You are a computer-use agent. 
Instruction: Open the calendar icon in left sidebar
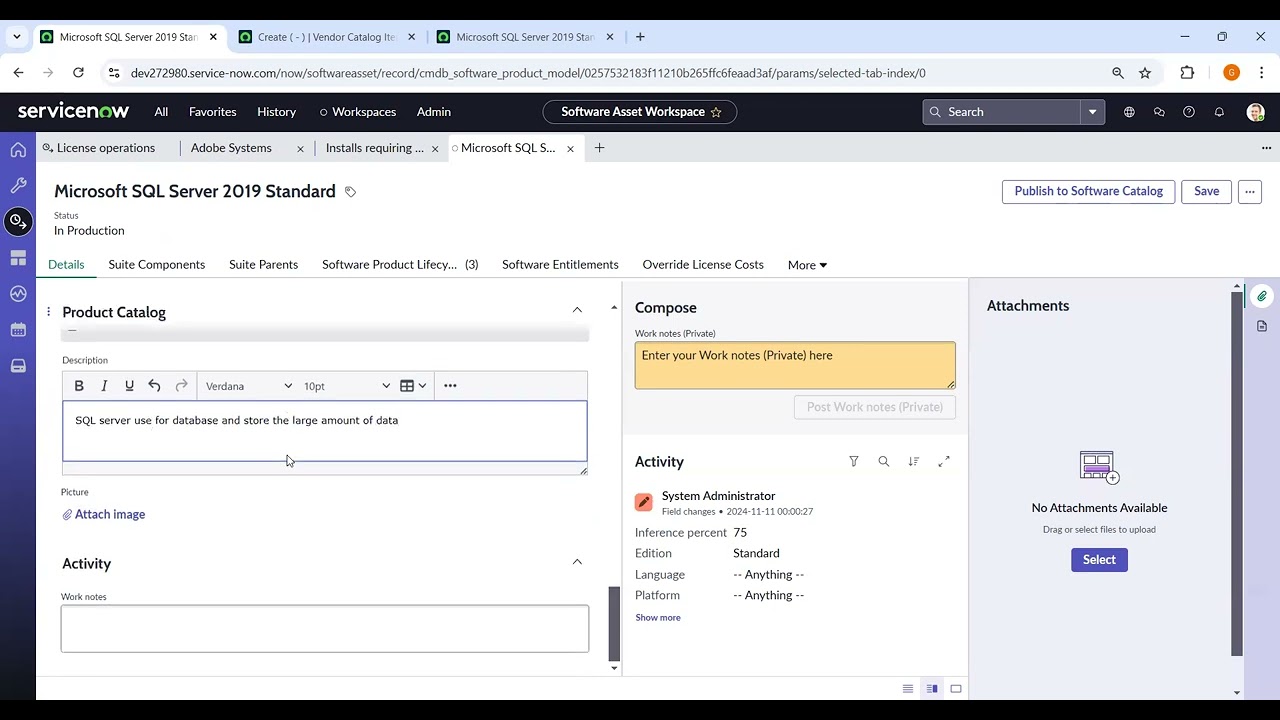click(18, 330)
